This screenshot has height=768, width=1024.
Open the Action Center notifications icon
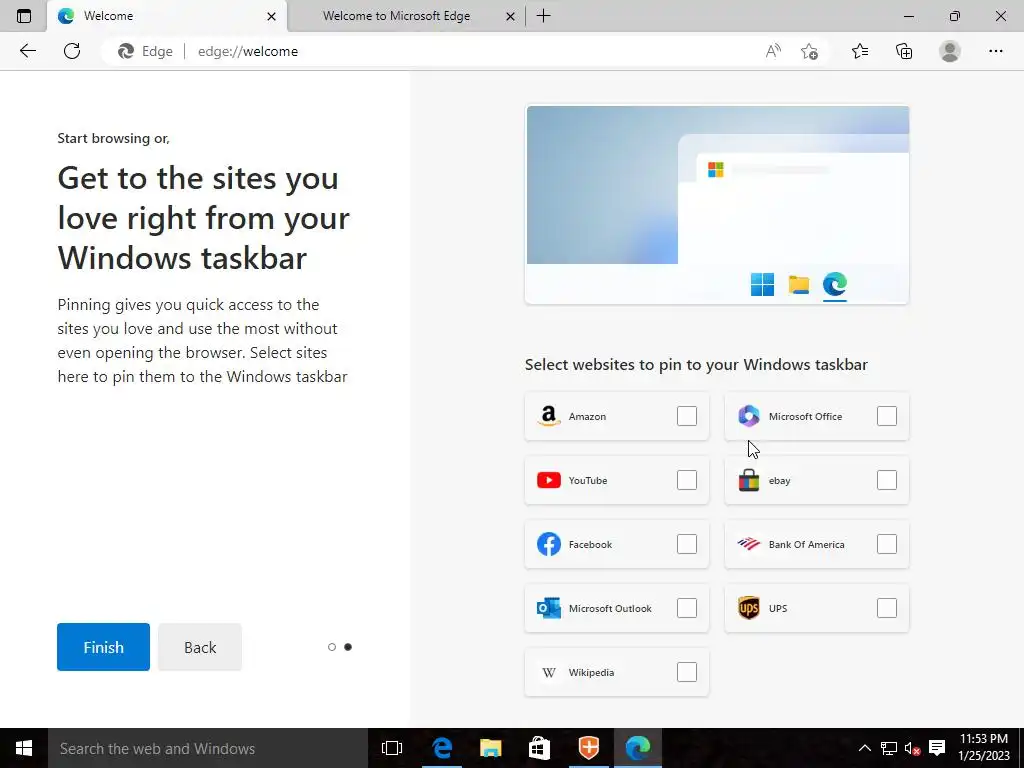click(937, 748)
